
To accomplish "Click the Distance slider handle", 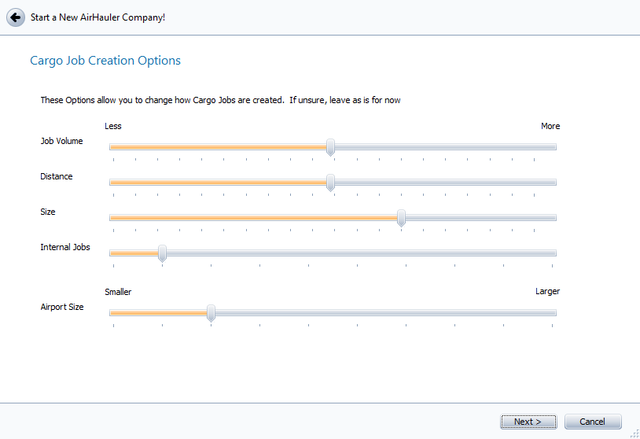I will (x=331, y=183).
